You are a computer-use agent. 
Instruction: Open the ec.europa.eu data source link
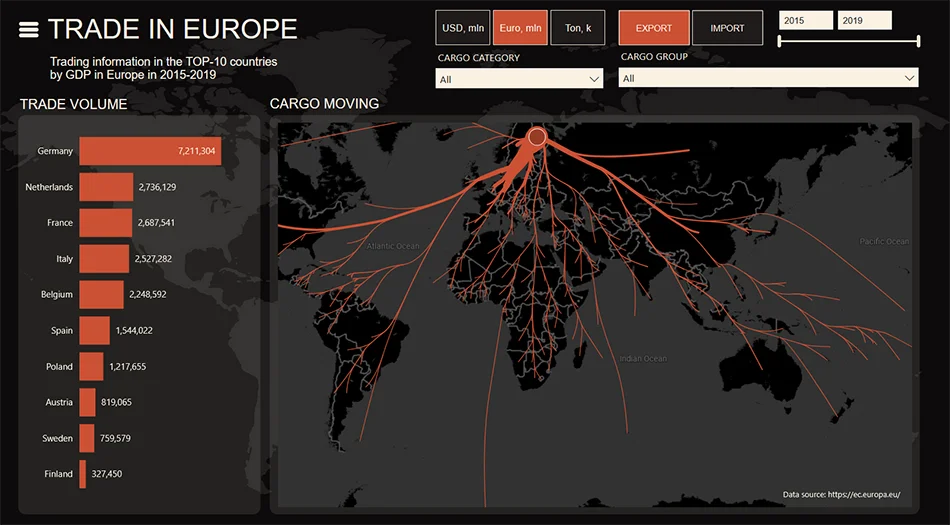pos(864,494)
